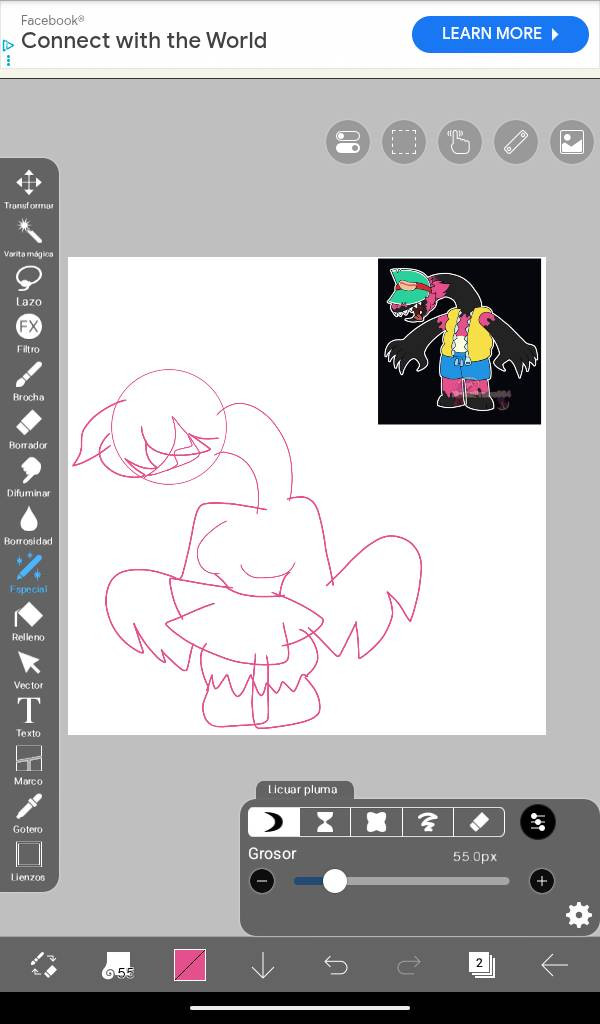Click the Connect with the World ad text

[144, 40]
